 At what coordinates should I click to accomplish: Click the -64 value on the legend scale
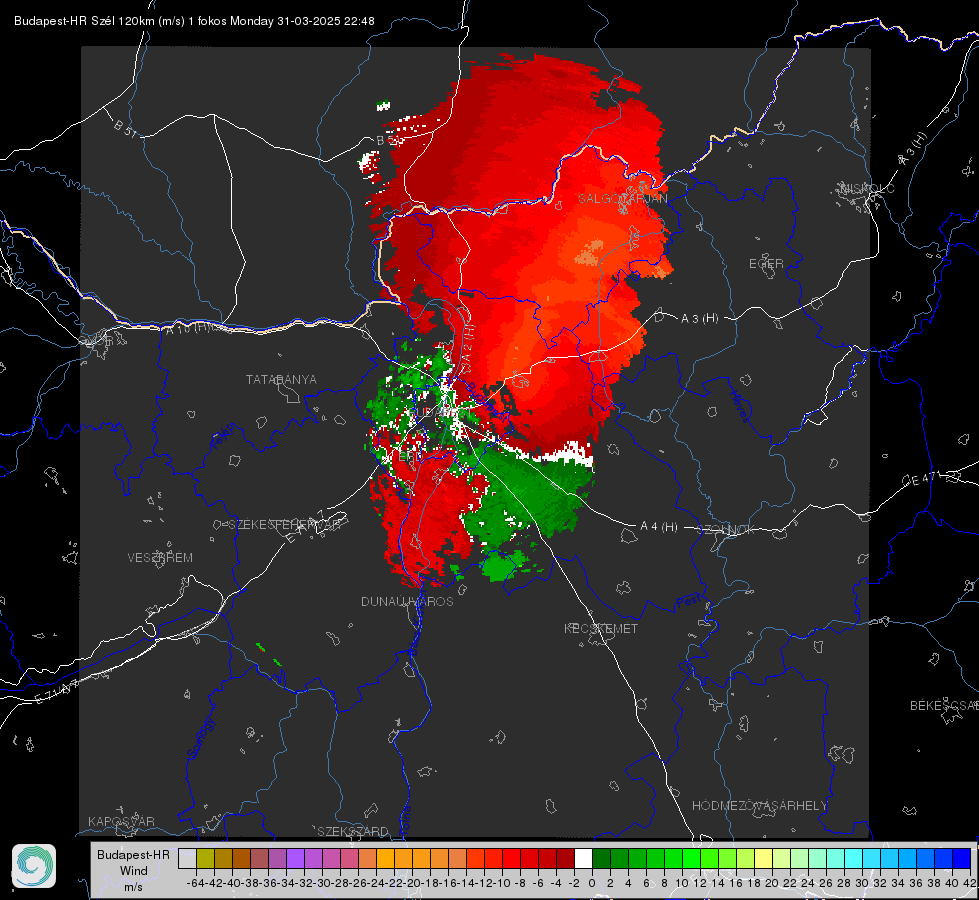click(x=196, y=883)
